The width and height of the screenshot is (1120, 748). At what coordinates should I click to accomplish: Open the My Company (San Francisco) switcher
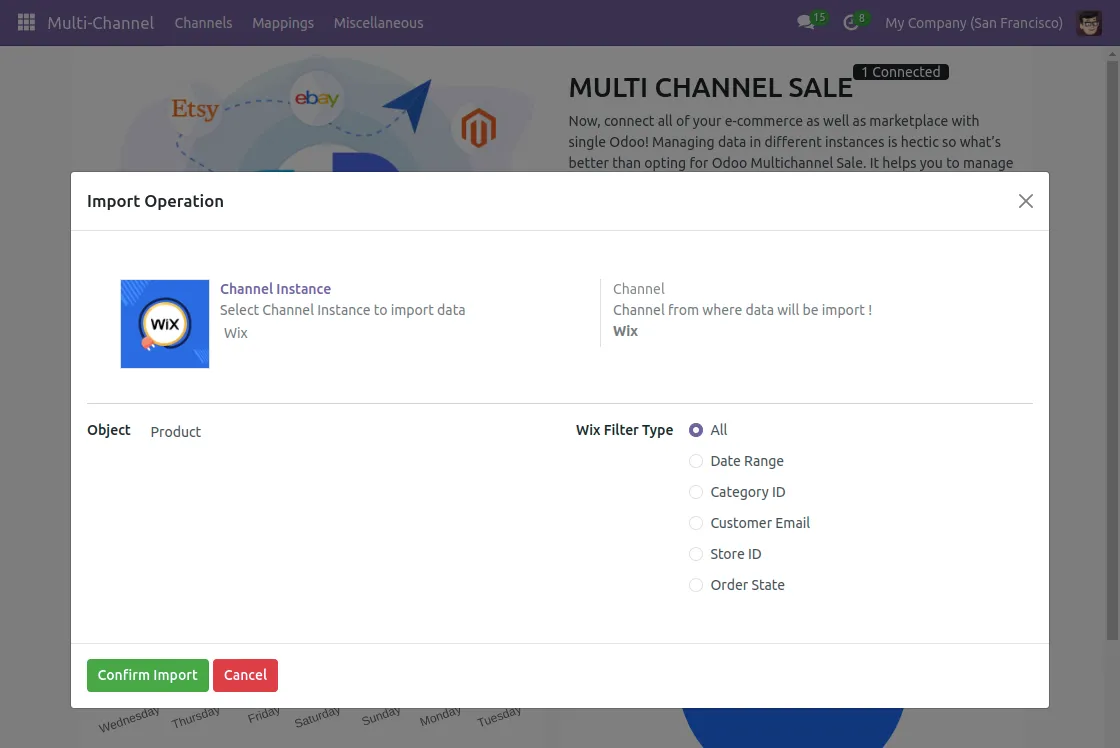click(974, 23)
